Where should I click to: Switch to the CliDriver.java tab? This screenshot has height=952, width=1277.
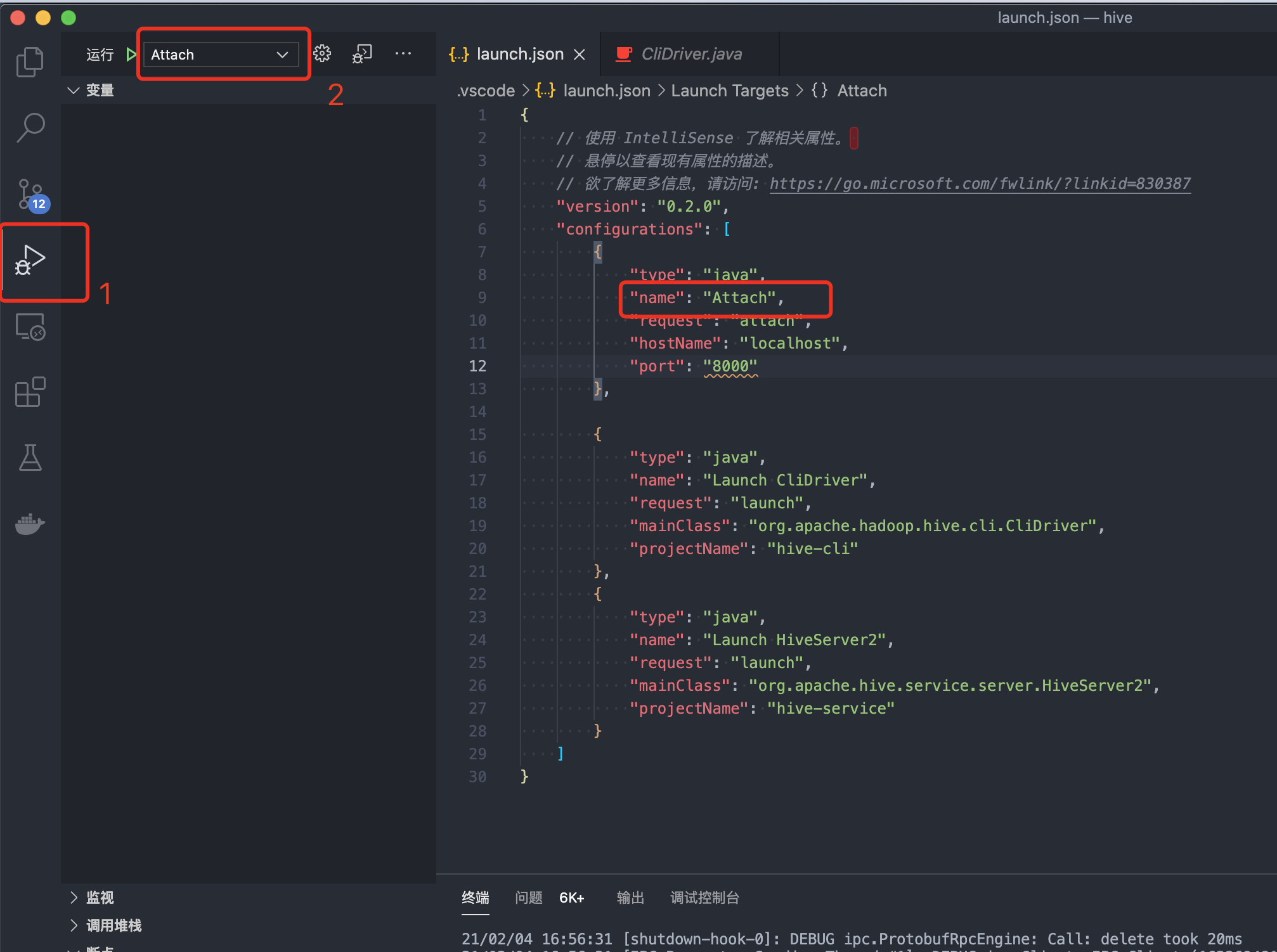pyautogui.click(x=690, y=55)
